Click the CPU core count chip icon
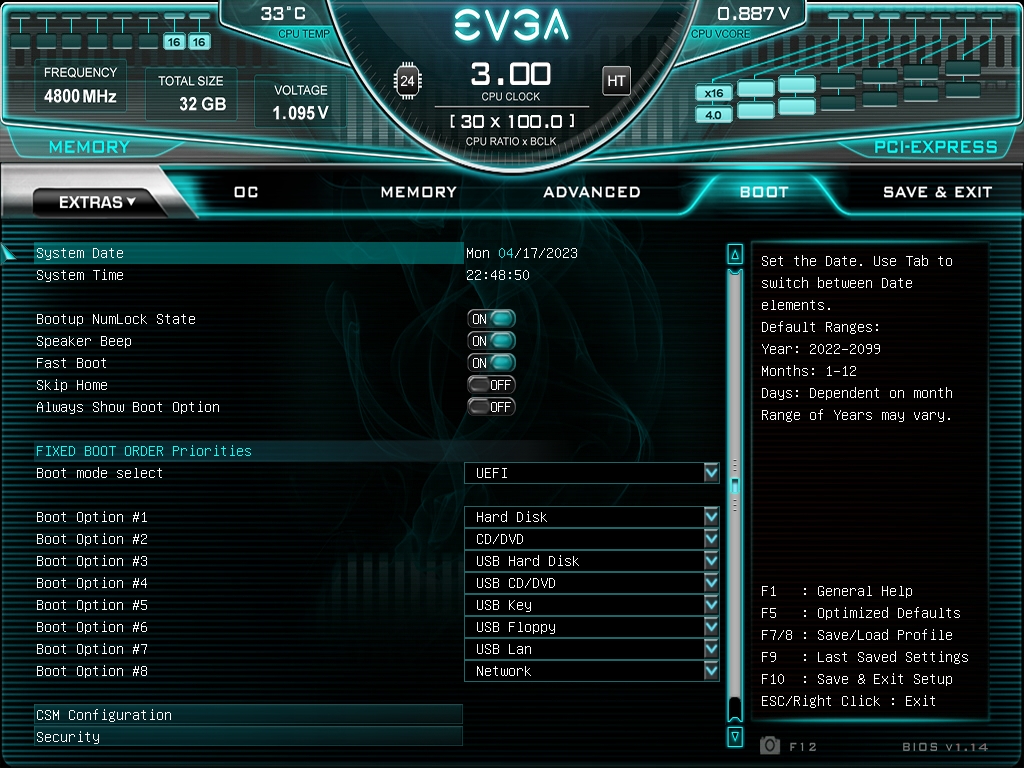 tap(408, 81)
